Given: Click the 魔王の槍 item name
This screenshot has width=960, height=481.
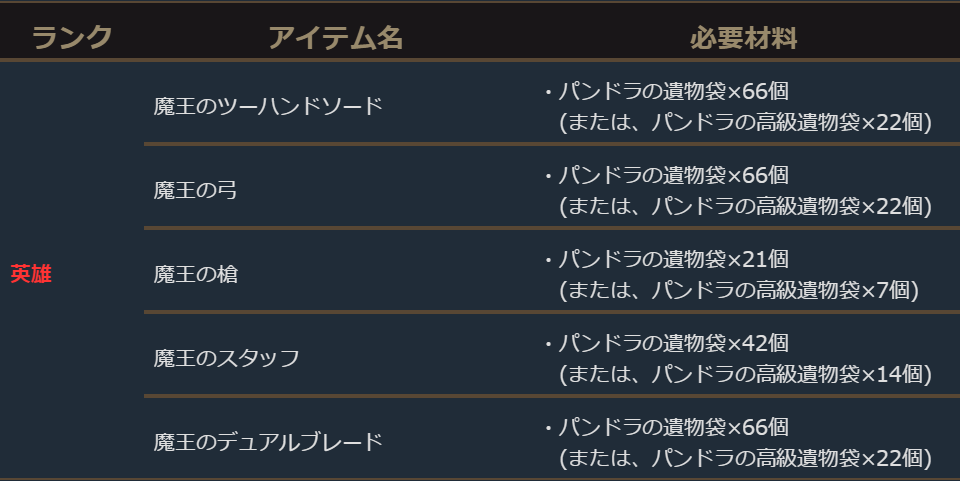Looking at the screenshot, I should coord(196,274).
